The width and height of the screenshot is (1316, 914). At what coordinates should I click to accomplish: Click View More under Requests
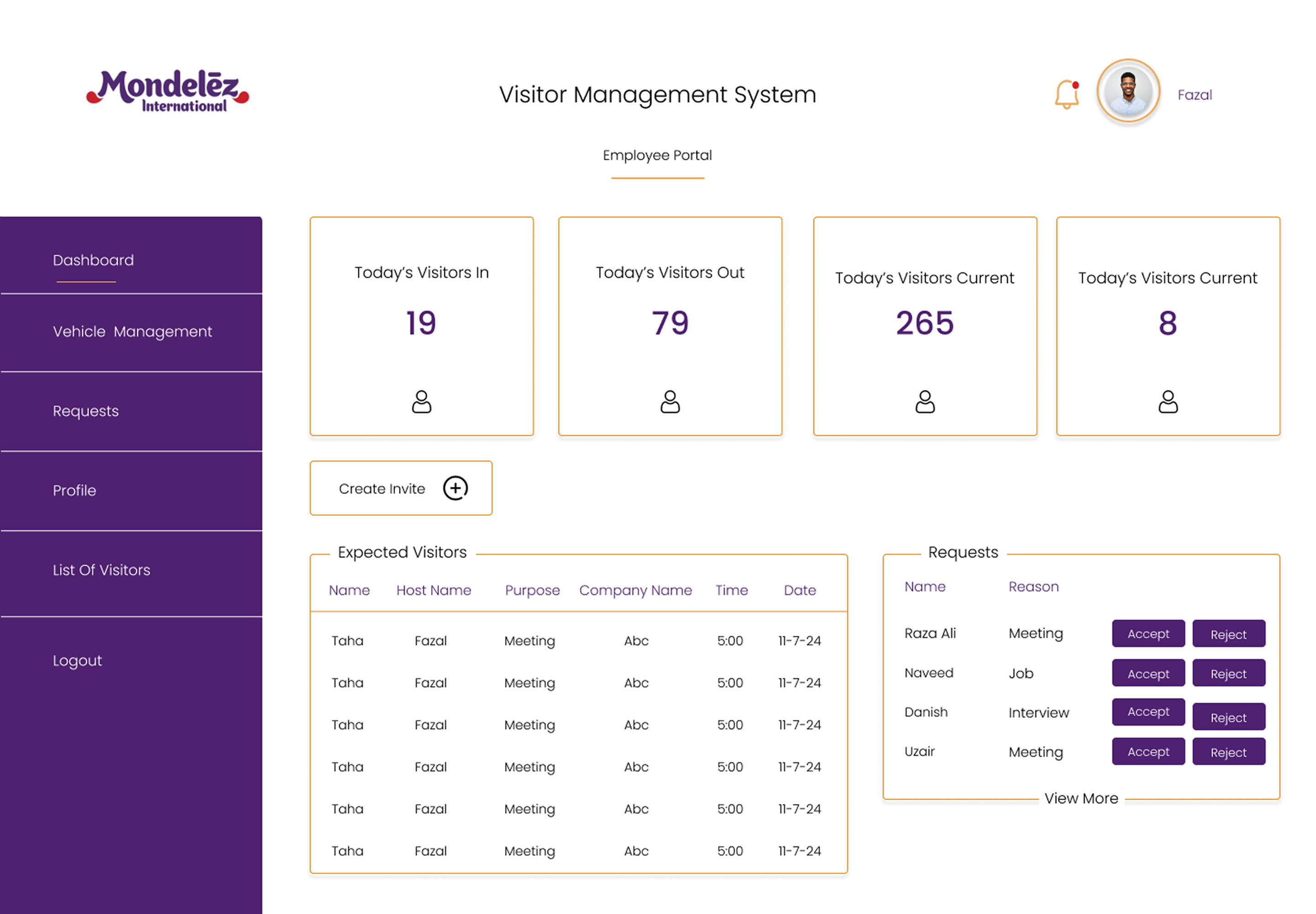click(x=1081, y=798)
